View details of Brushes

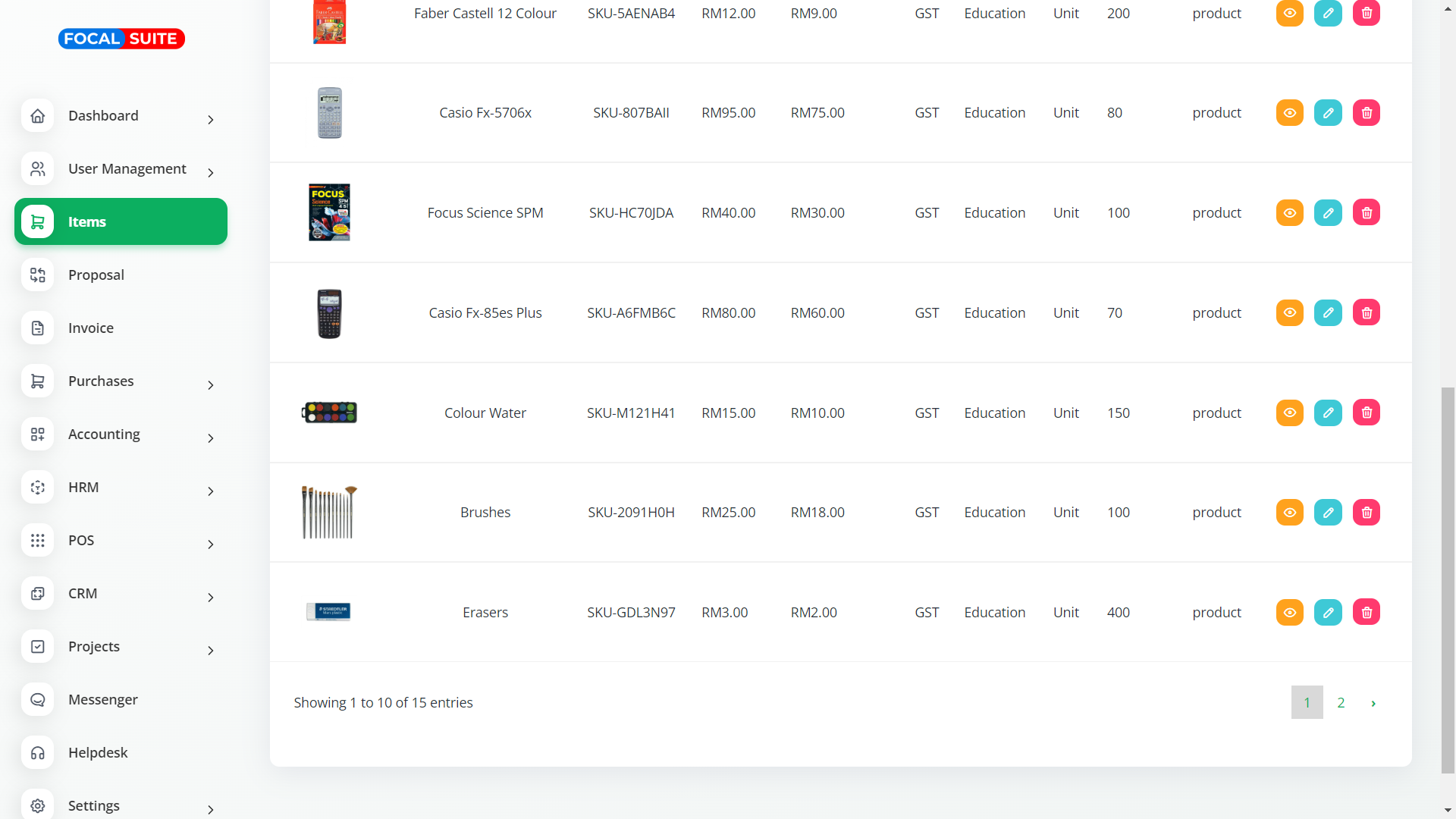tap(1290, 513)
